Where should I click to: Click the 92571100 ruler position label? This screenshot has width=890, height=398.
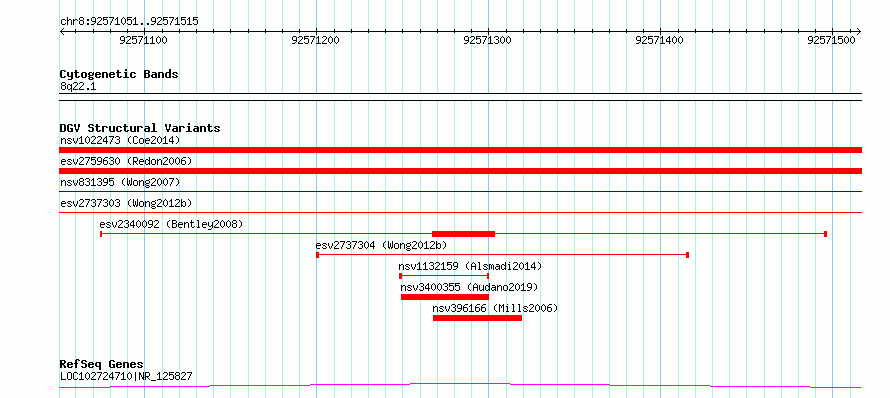coord(144,40)
